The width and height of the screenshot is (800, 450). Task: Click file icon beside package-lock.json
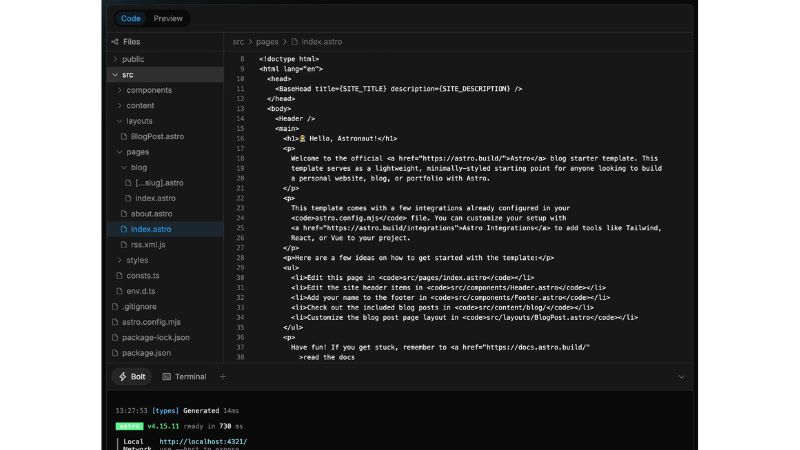115,337
